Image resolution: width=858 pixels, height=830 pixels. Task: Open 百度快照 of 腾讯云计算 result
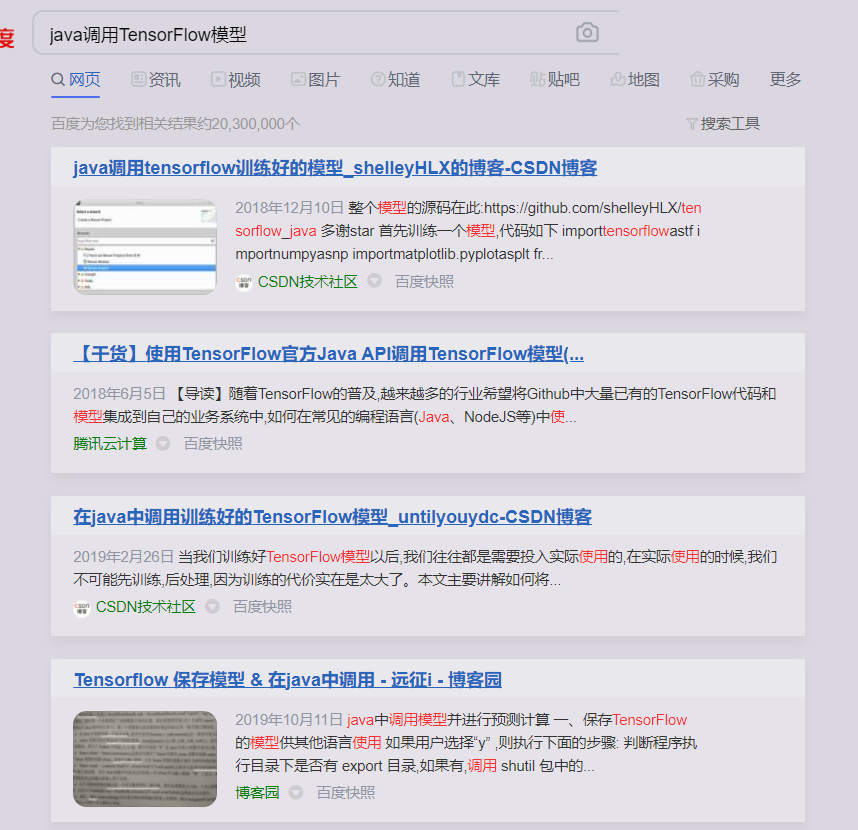pos(213,444)
